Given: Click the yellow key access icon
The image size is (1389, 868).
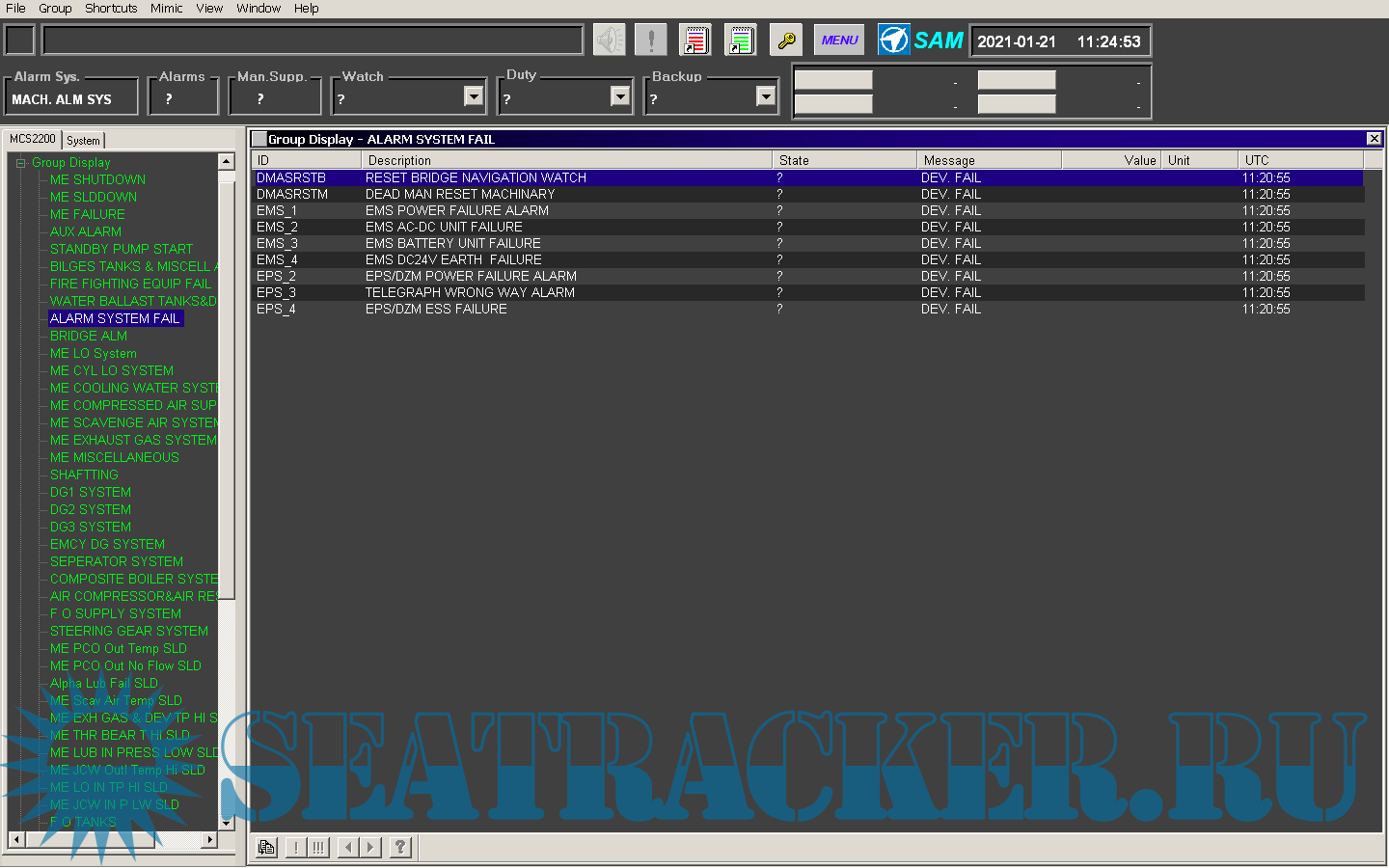Looking at the screenshot, I should click(786, 41).
